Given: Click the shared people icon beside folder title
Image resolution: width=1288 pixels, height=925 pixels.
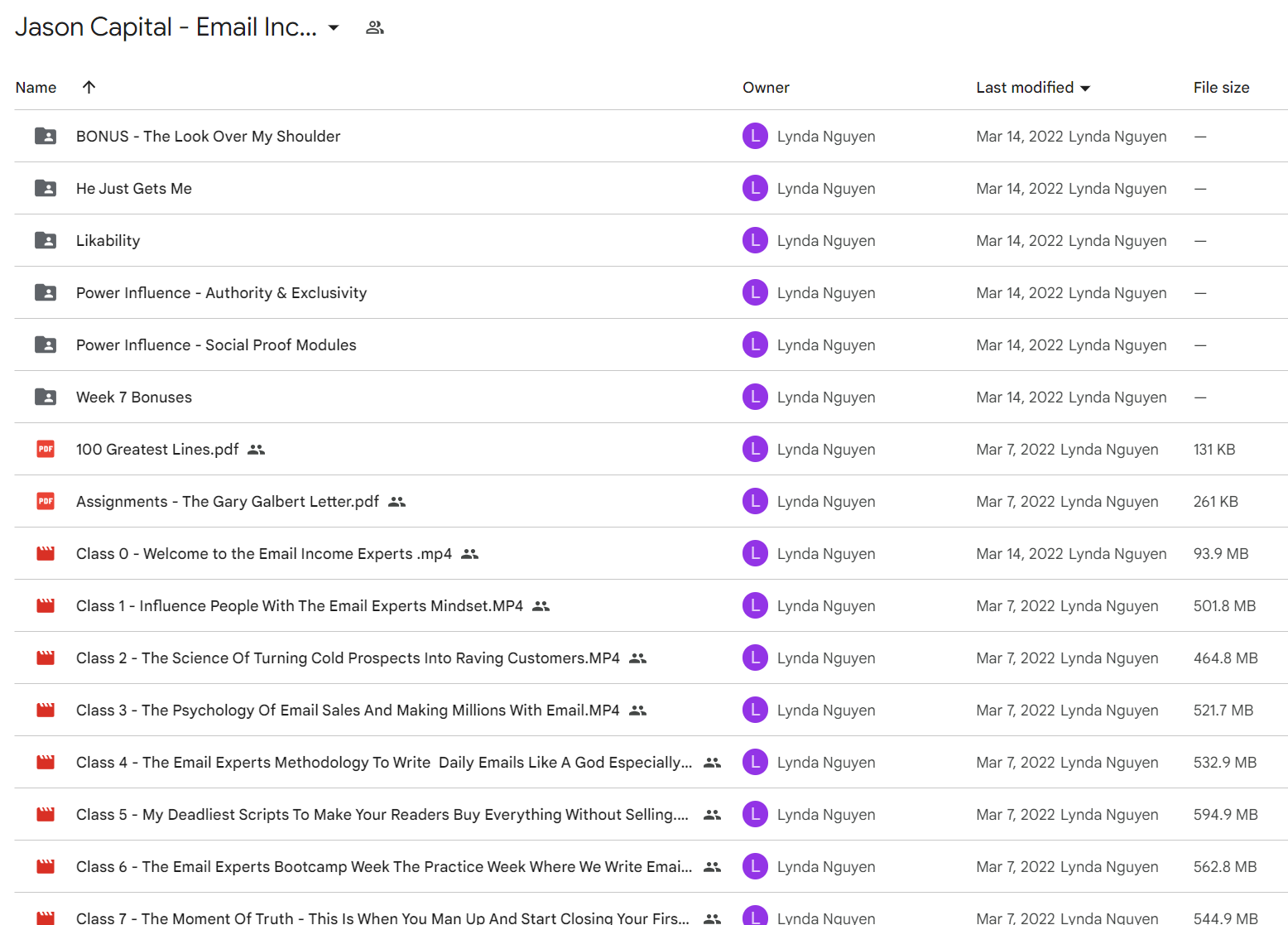Looking at the screenshot, I should (375, 27).
